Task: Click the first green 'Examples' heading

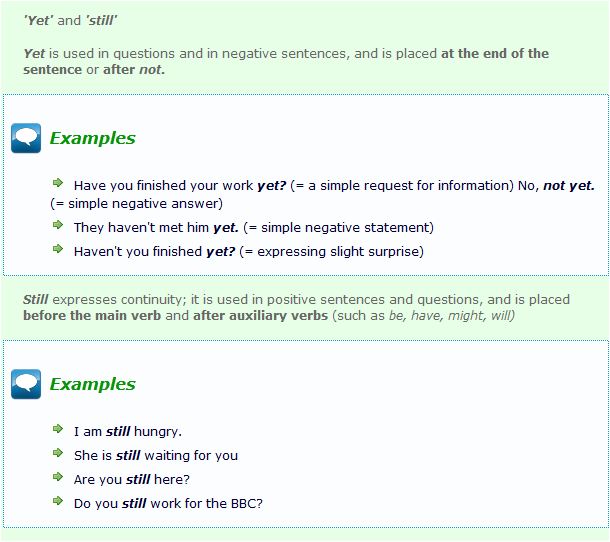Action: tap(92, 139)
